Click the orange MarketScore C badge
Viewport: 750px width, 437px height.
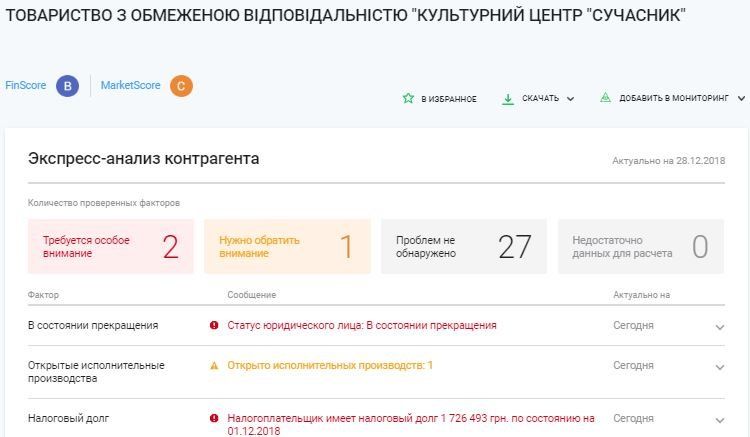coord(181,86)
